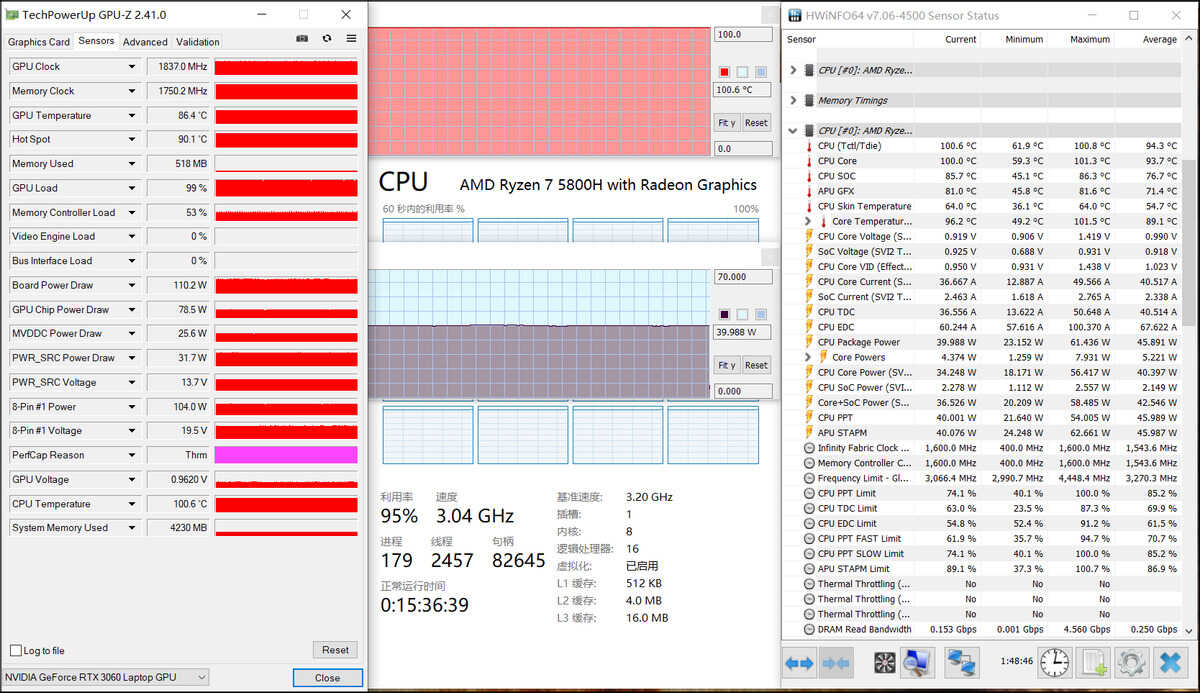The image size is (1200, 693).
Task: Click HWiNFO networked computers icon
Action: [961, 662]
